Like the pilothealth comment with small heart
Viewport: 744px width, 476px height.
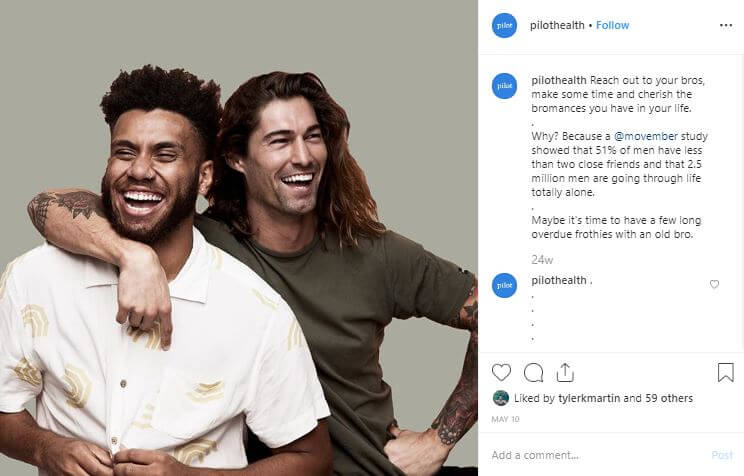pyautogui.click(x=714, y=284)
